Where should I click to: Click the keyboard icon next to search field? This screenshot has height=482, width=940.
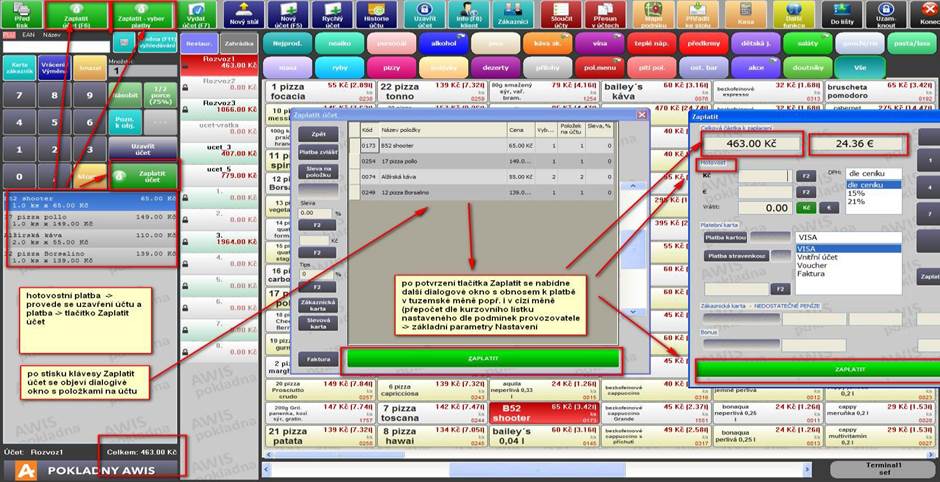point(124,43)
